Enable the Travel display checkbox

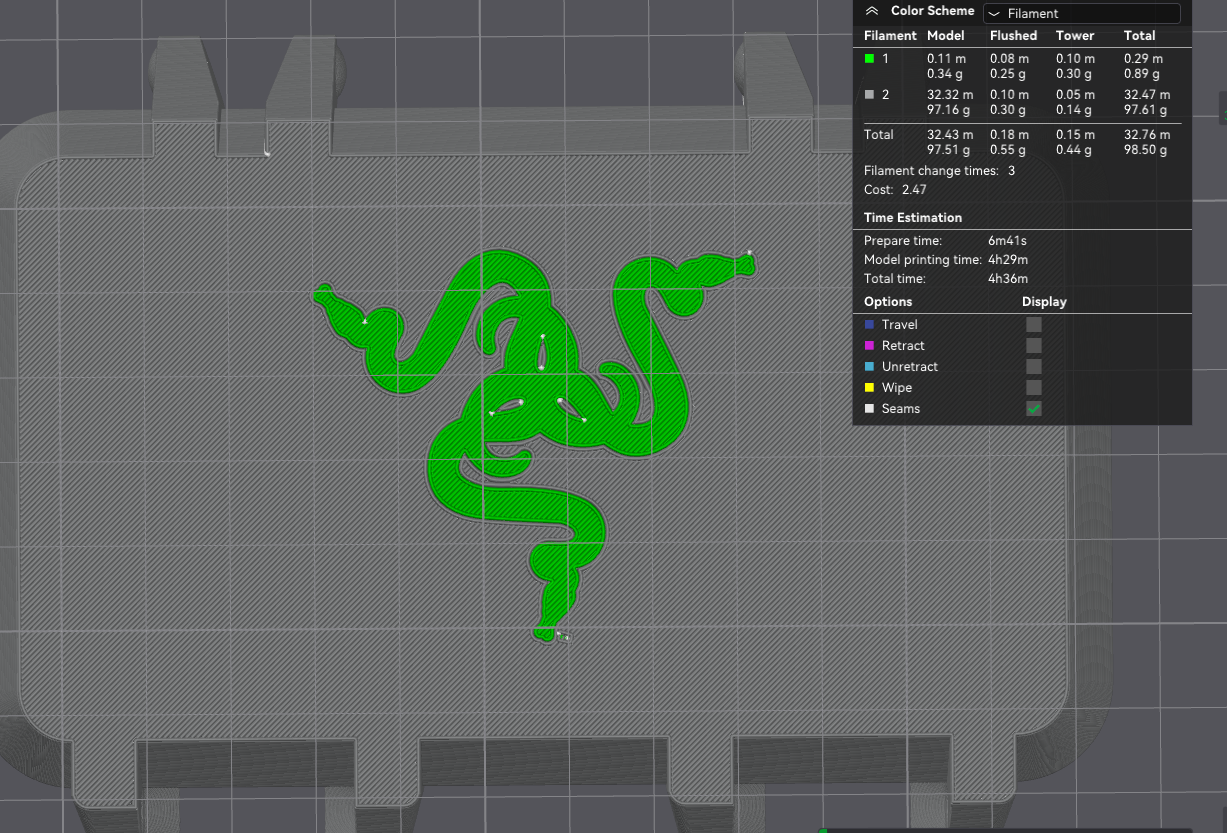click(x=1033, y=324)
